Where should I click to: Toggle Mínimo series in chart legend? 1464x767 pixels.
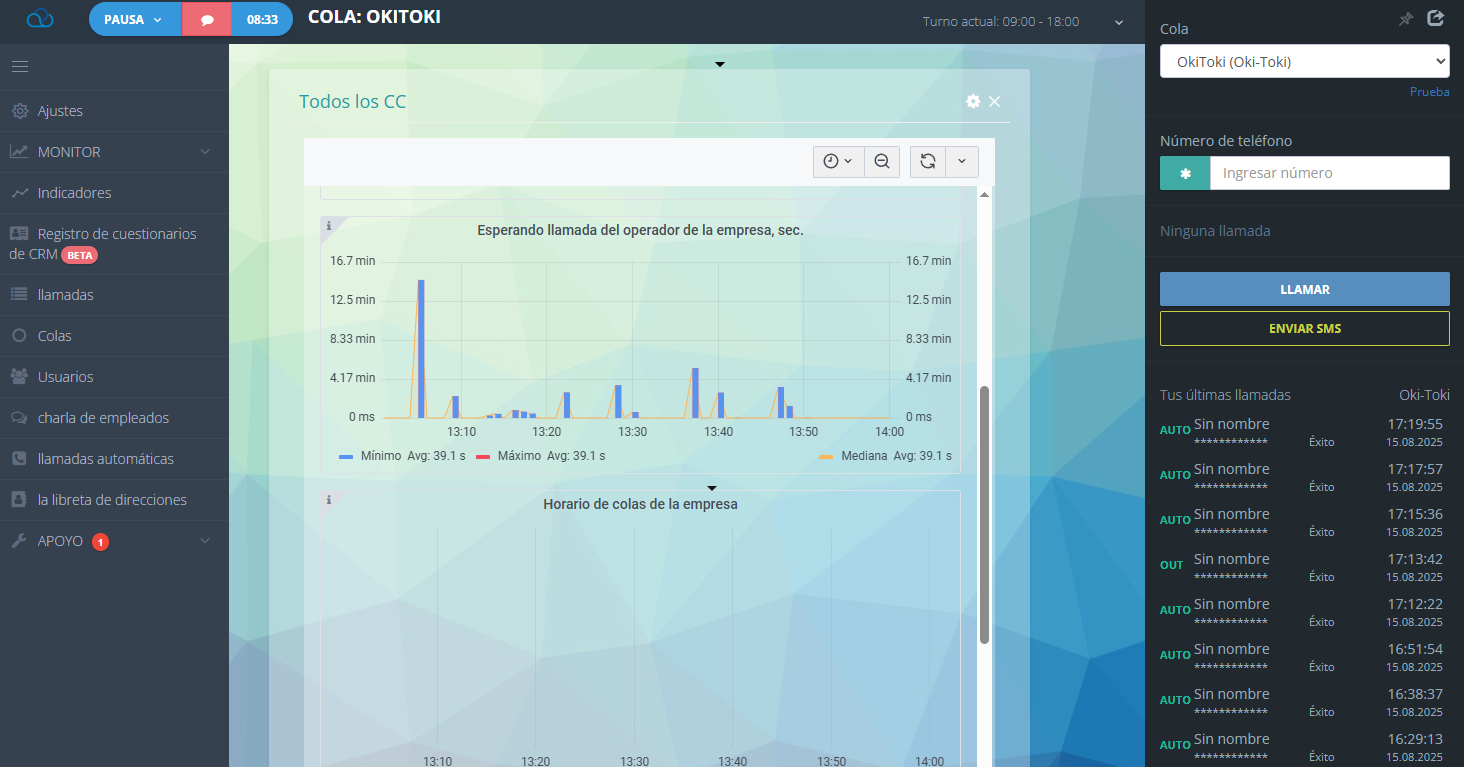click(380, 456)
